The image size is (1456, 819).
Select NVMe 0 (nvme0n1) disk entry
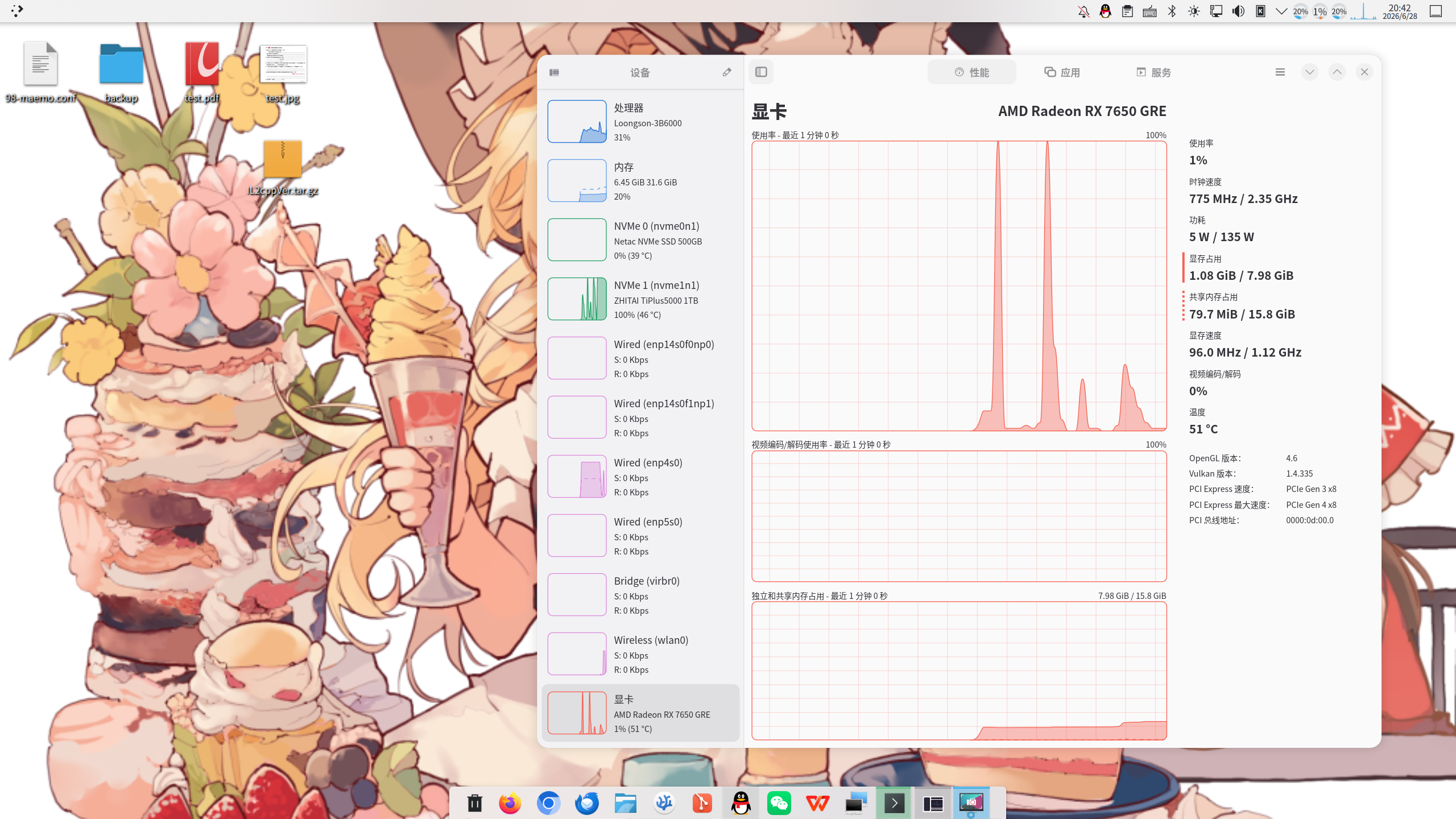coord(640,240)
